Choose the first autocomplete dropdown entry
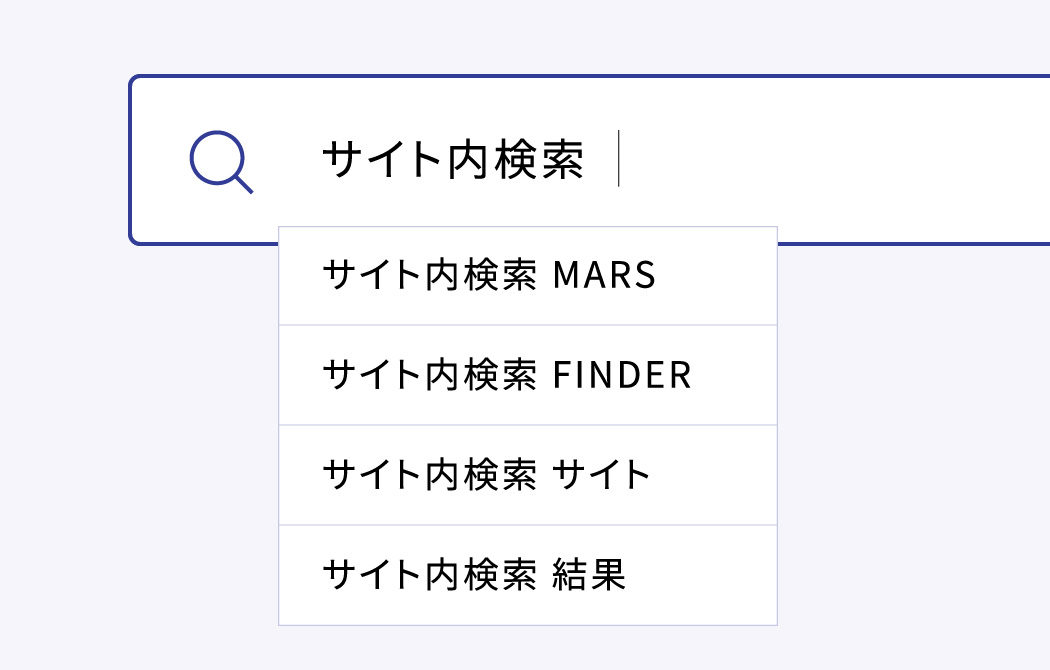Viewport: 1050px width, 670px height. tap(528, 276)
